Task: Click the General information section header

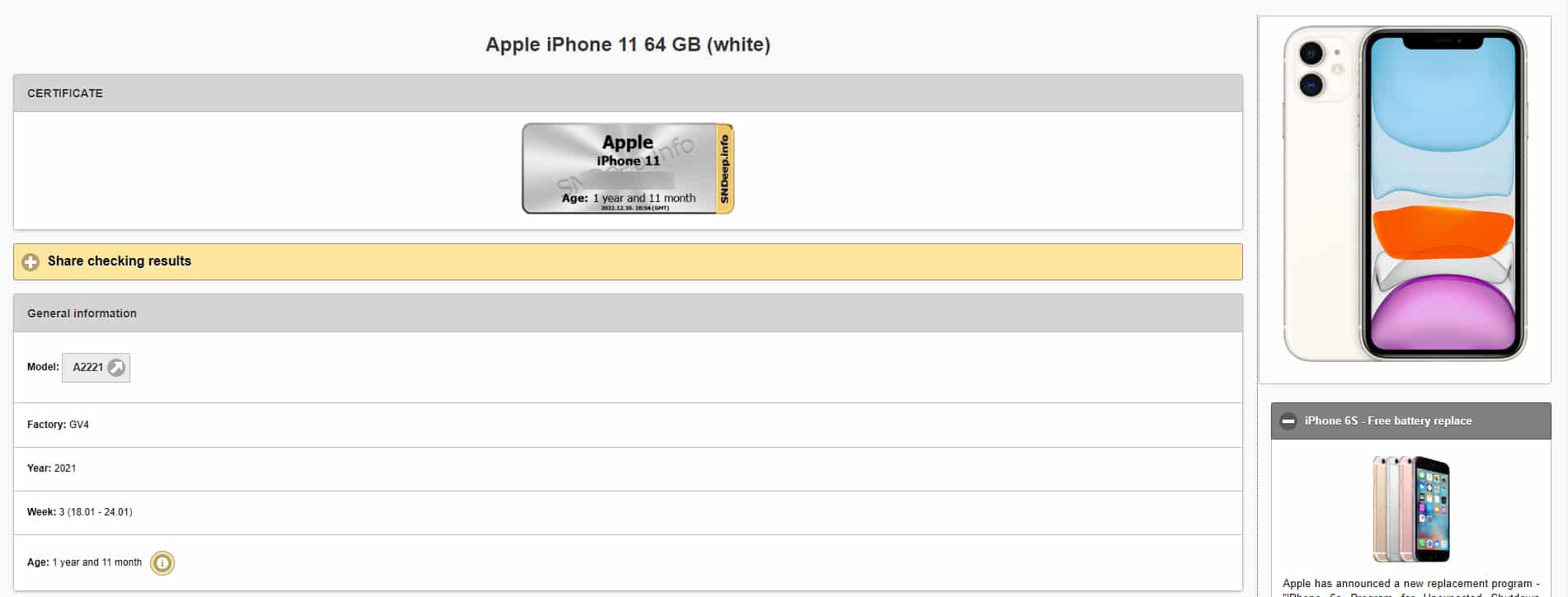Action: [628, 313]
